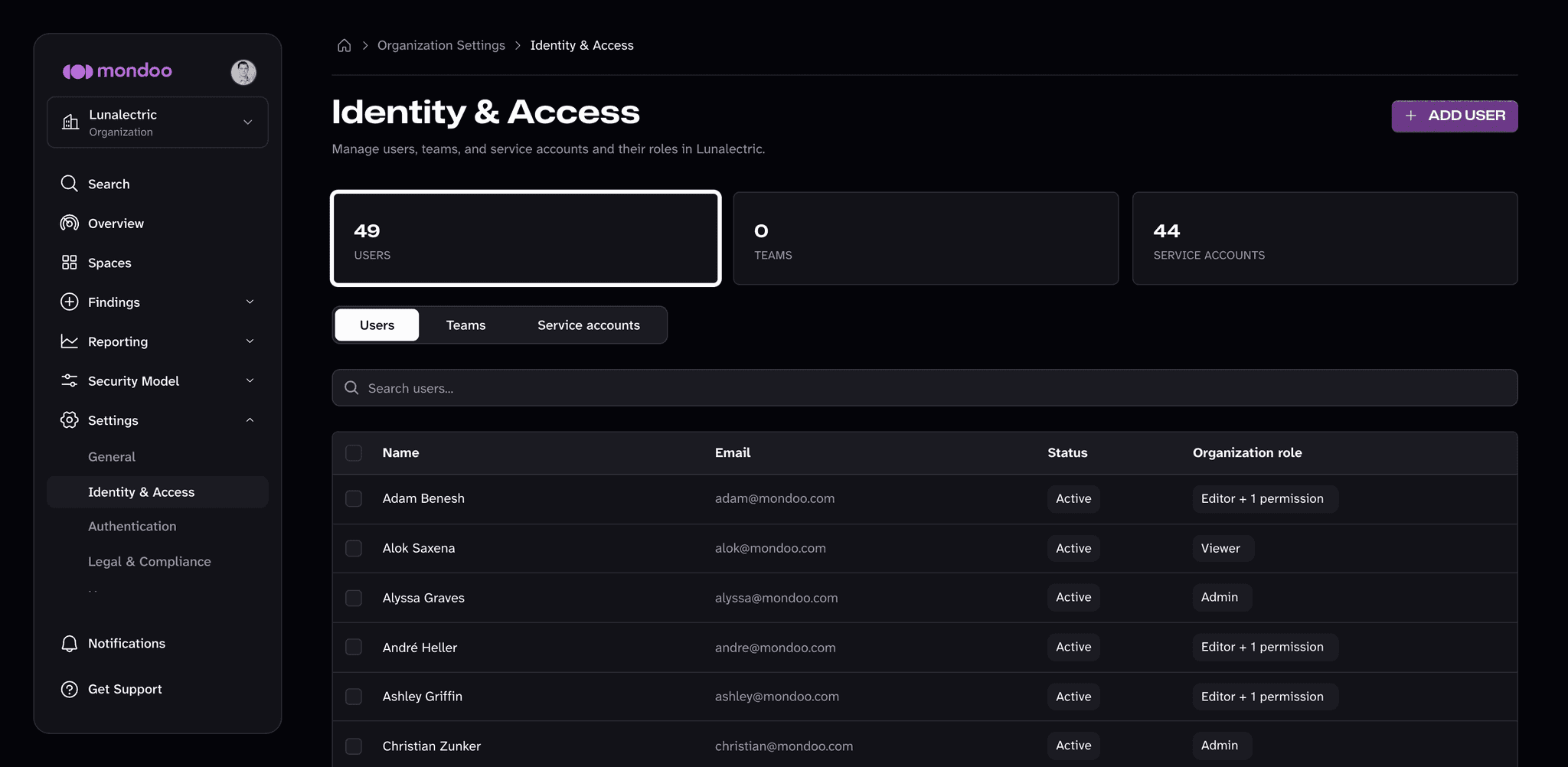Sort by the Email column header
Viewport: 1568px width, 767px height.
pos(733,452)
